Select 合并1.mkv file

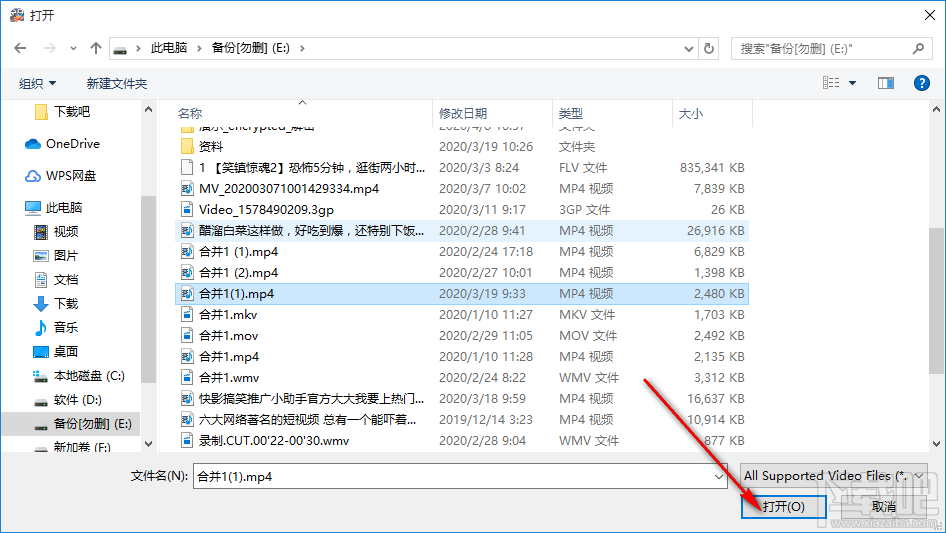coord(462,314)
